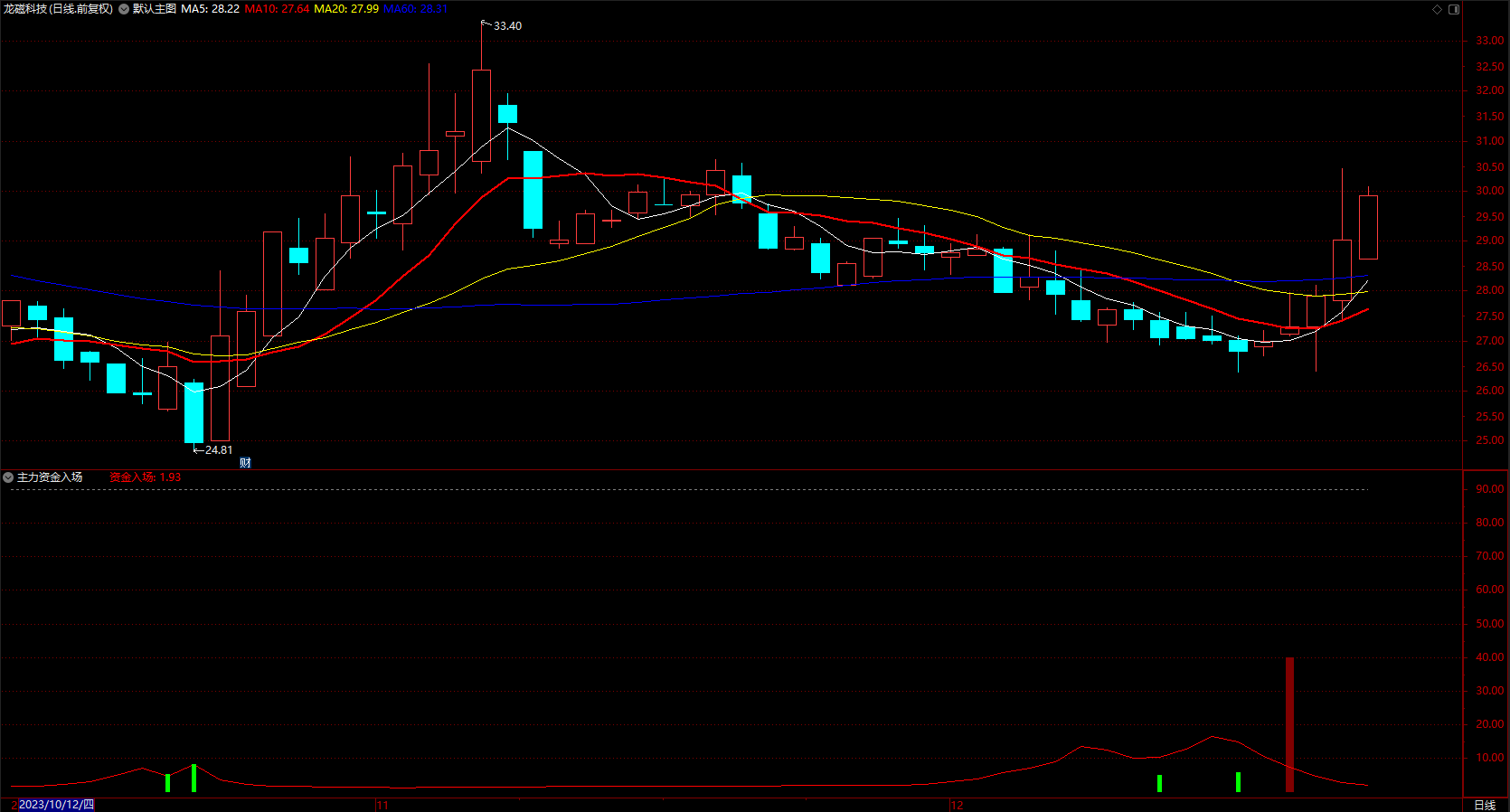The width and height of the screenshot is (1510, 812).
Task: Click the 30.00 price axis label
Action: pos(1490,191)
